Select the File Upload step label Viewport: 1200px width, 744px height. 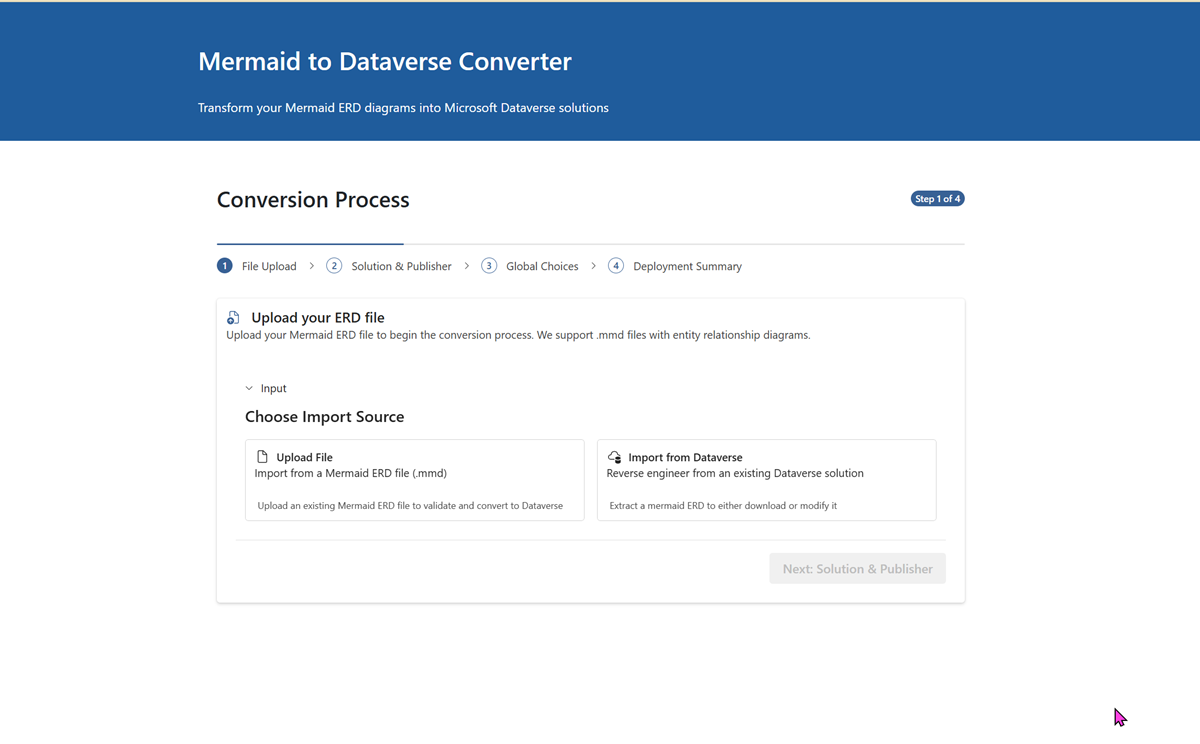tap(269, 266)
